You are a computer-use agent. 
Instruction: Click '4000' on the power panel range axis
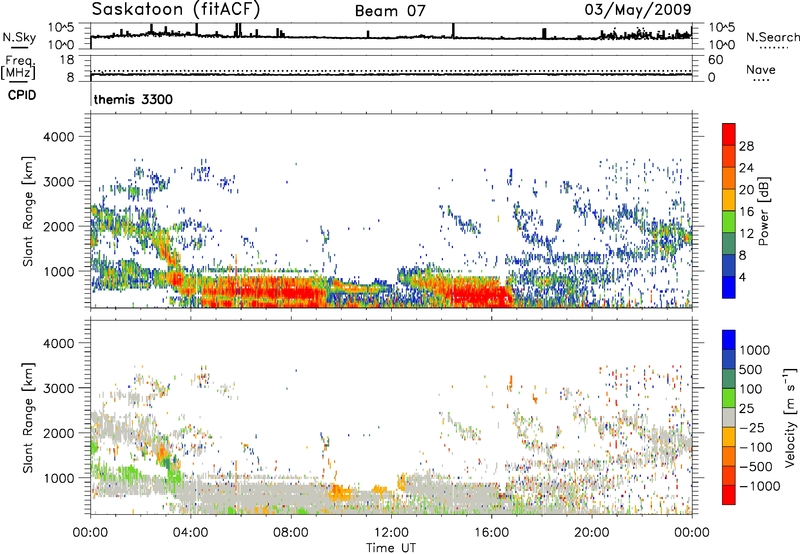coord(58,137)
